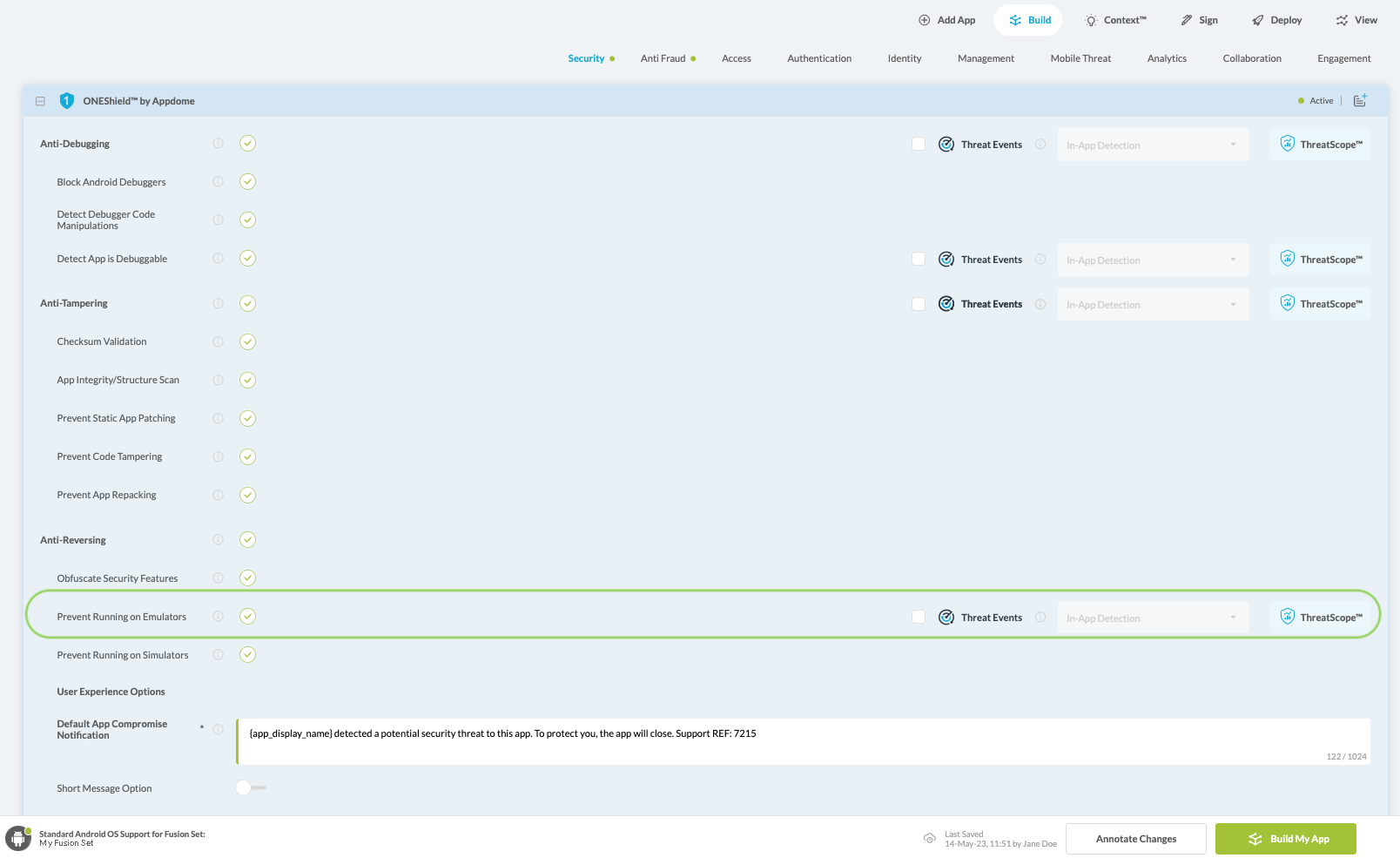Image resolution: width=1400 pixels, height=858 pixels.
Task: Click the Android robot icon in footer
Action: (17, 838)
